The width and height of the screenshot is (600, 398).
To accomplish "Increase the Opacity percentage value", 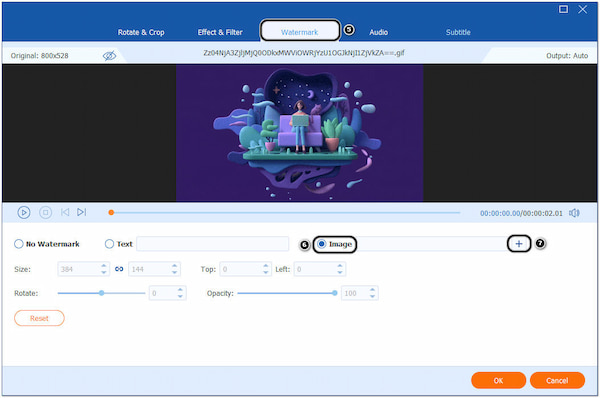I will [x=372, y=290].
